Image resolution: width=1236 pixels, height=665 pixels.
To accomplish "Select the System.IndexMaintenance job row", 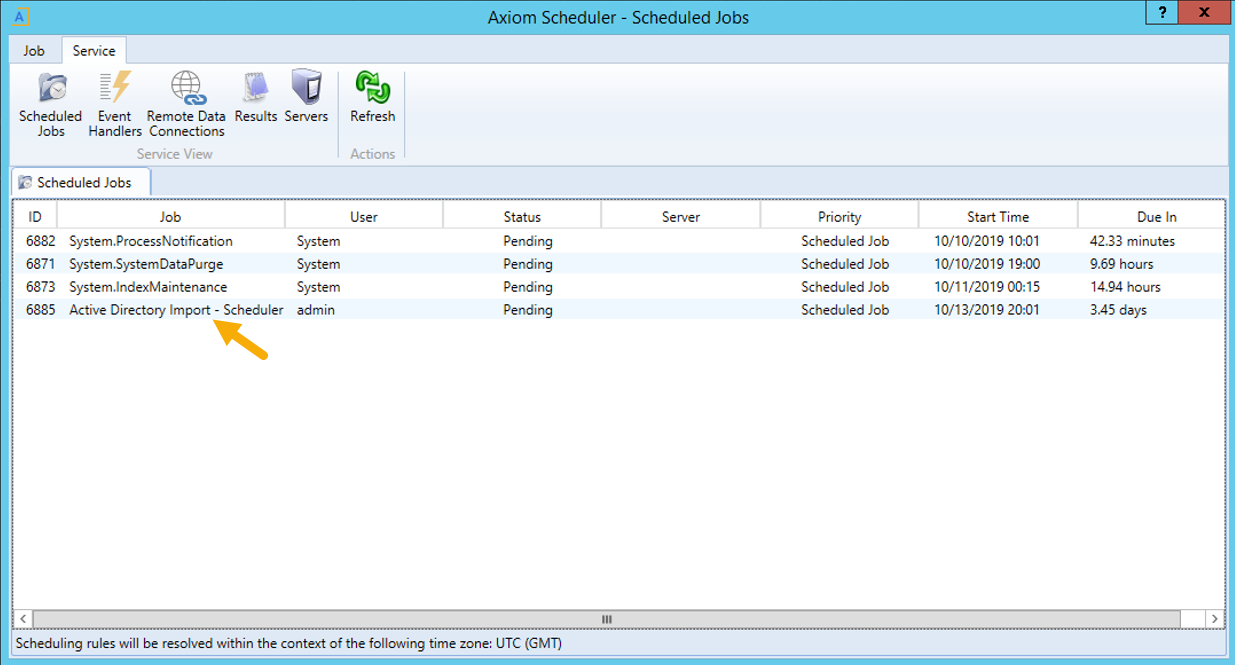I will click(x=619, y=287).
